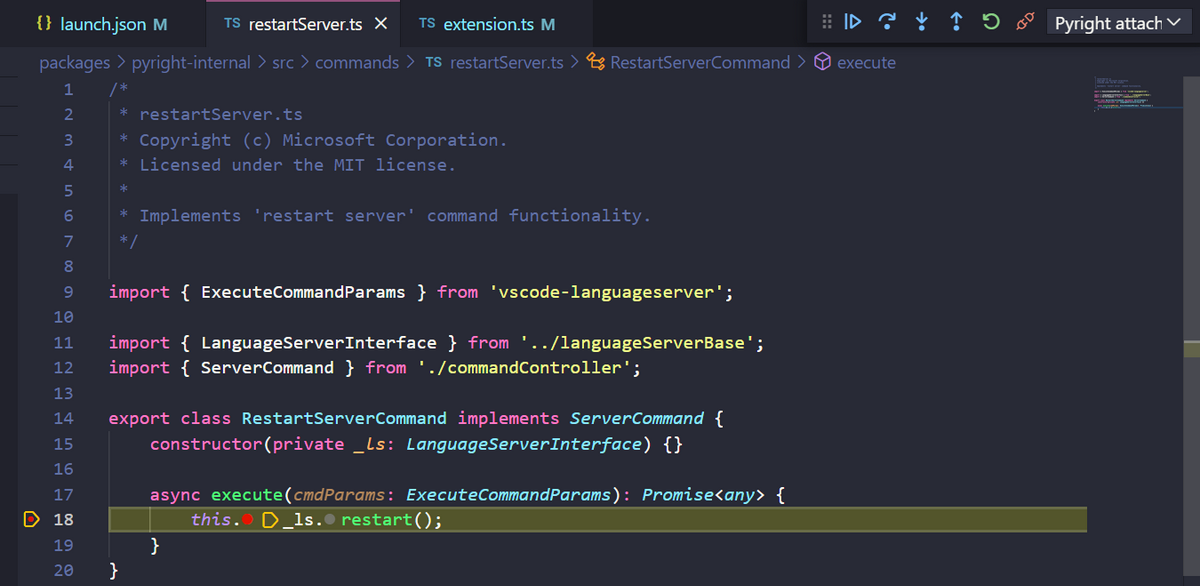The height and width of the screenshot is (586, 1200).
Task: Click the '../languageServerBase' import path
Action: 637,343
